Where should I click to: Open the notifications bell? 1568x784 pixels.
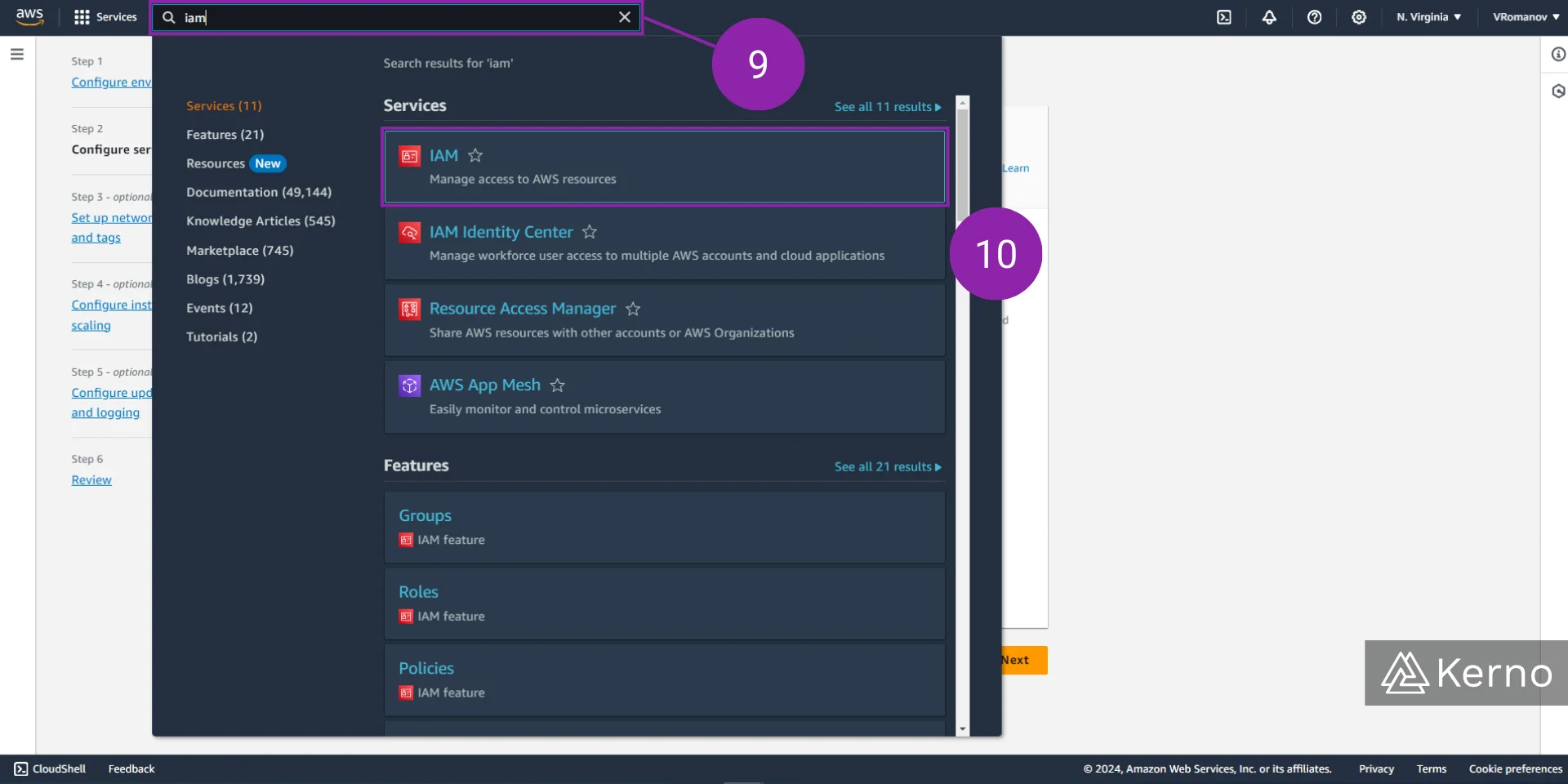1269,17
